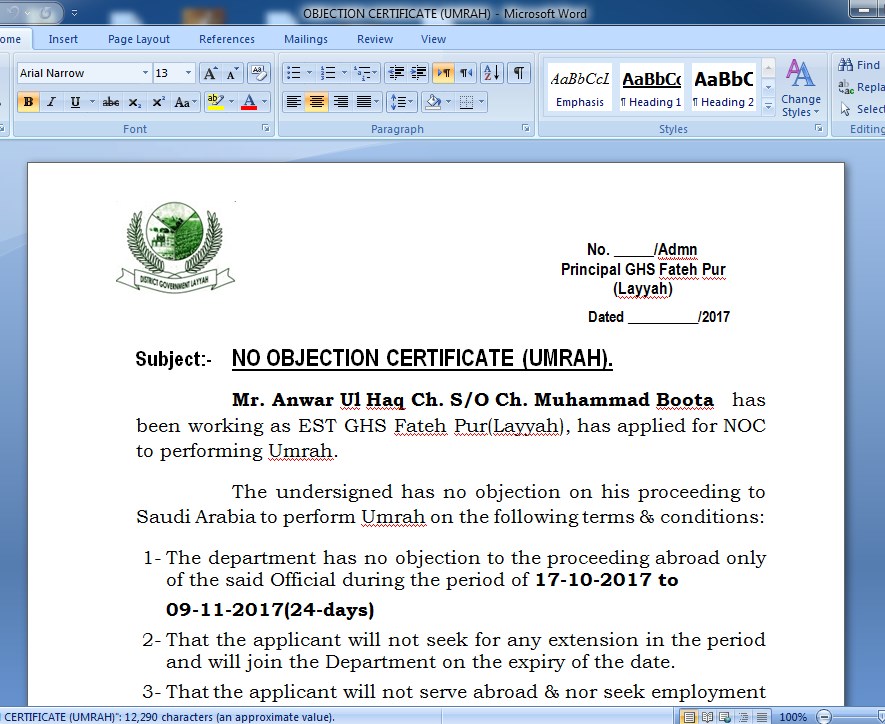Click the Align Text Left icon
The image size is (885, 724).
coord(293,102)
